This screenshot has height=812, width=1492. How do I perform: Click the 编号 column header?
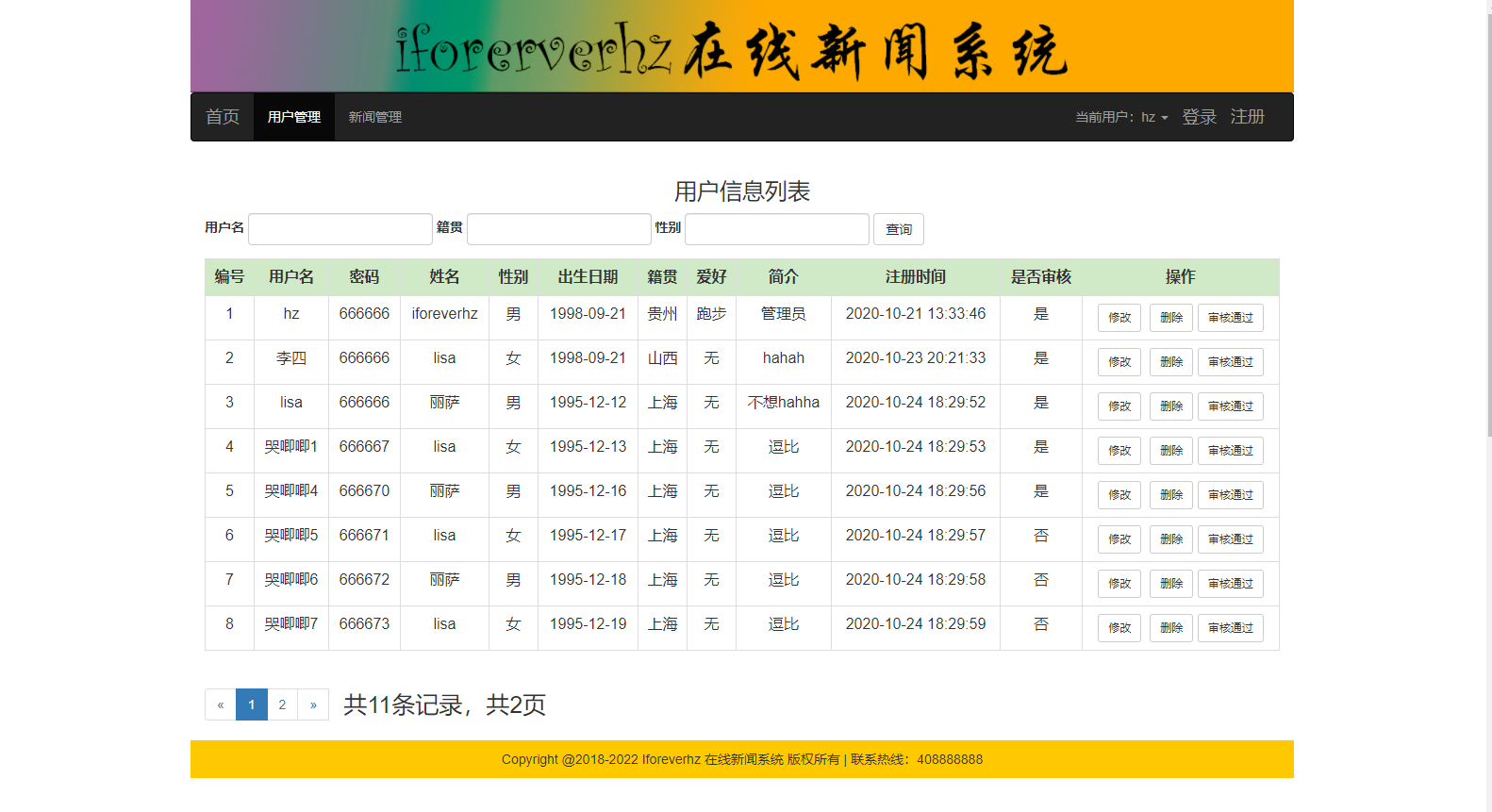click(229, 276)
